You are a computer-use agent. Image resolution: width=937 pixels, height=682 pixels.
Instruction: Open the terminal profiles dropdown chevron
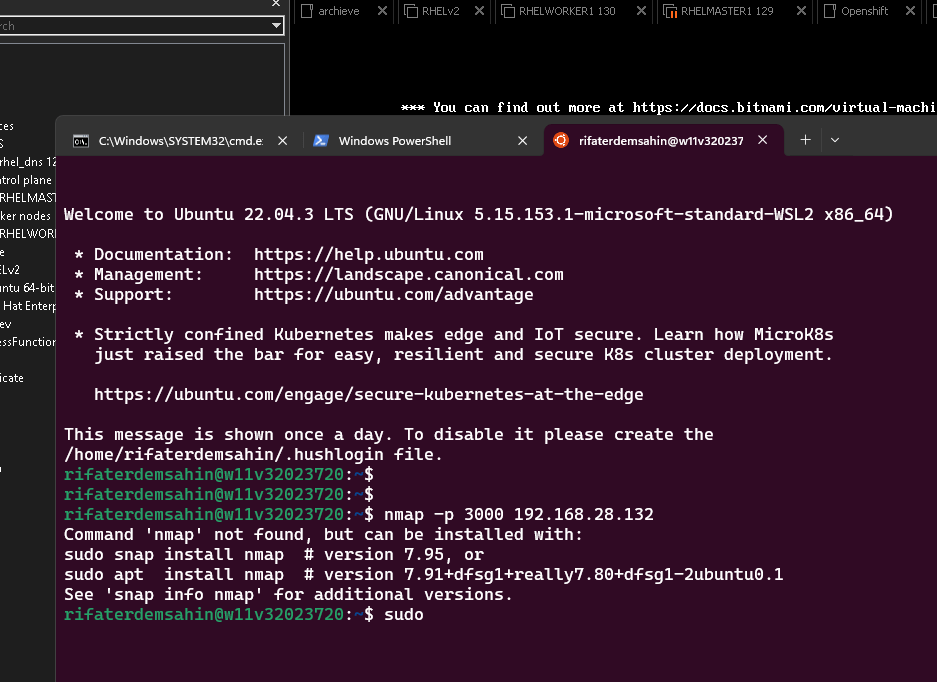835,140
